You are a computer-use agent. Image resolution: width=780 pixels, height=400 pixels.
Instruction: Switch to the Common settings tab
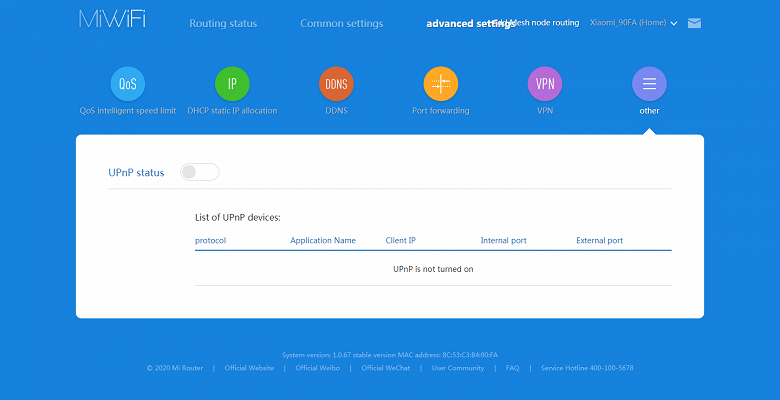(342, 23)
